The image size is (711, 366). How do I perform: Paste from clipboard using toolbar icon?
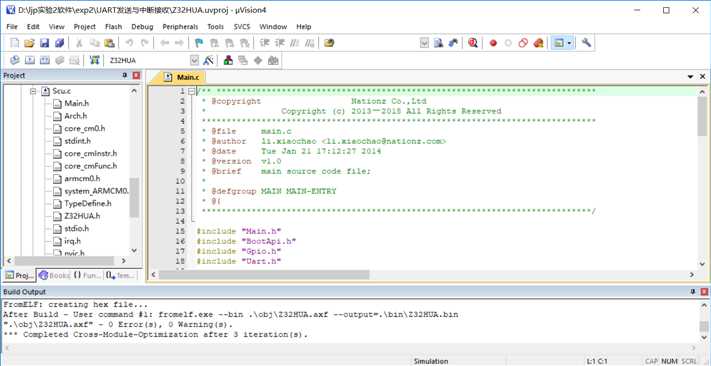coord(109,43)
